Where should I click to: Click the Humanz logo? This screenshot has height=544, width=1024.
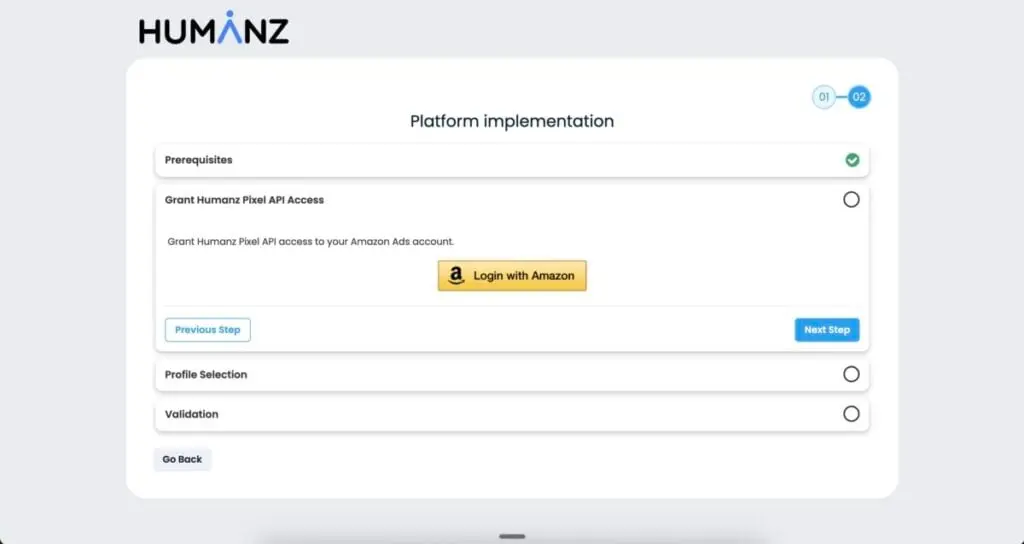(214, 28)
